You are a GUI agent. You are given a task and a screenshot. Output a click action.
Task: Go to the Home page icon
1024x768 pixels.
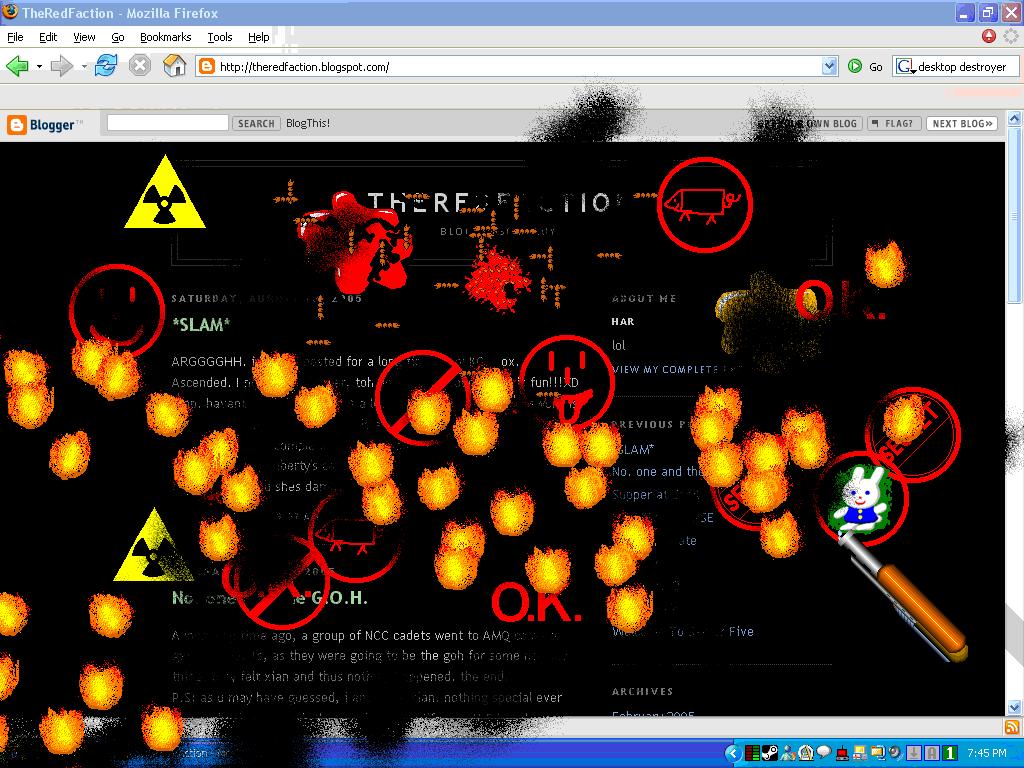pos(174,66)
